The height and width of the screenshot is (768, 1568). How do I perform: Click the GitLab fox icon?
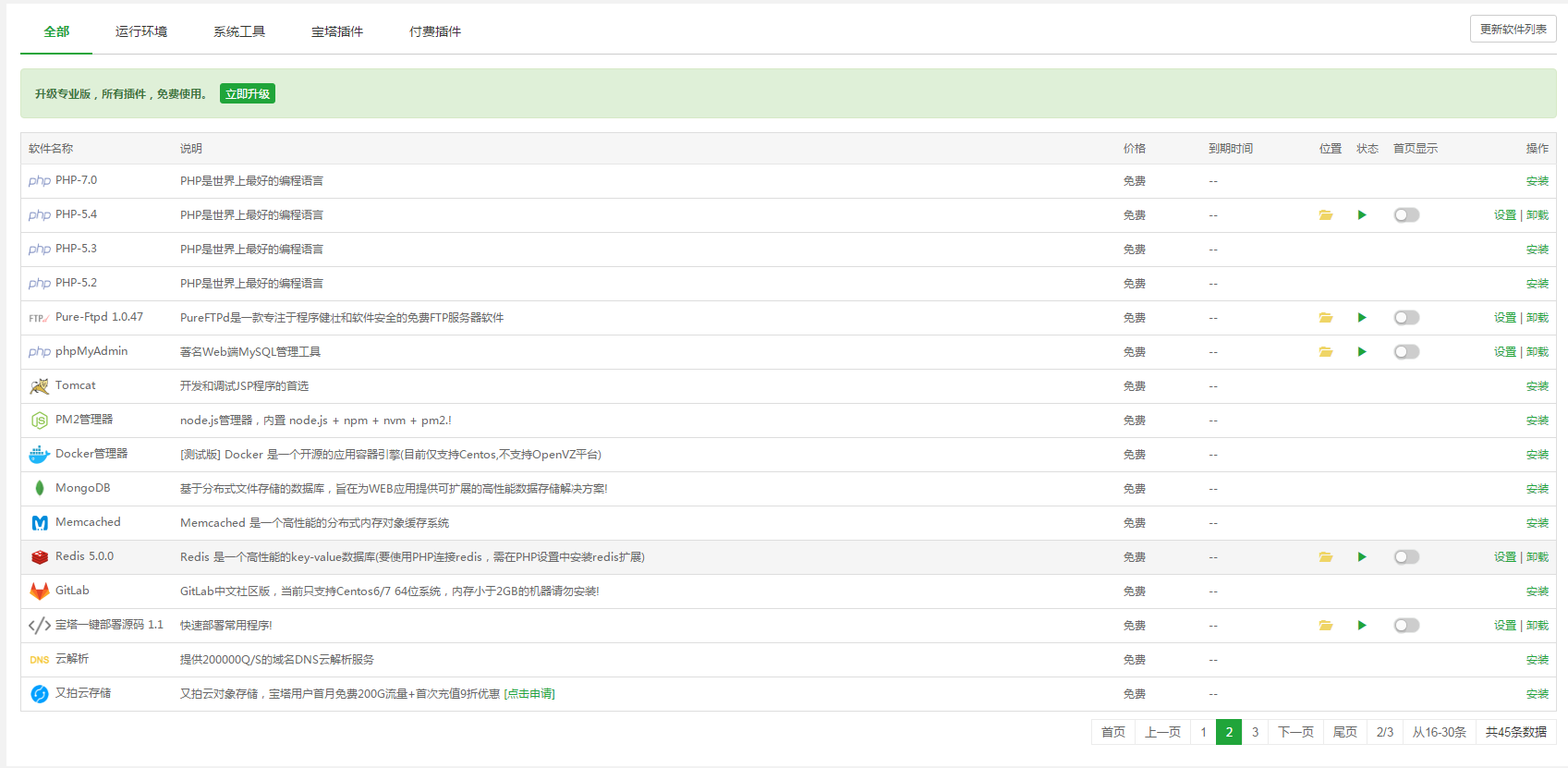coord(39,591)
